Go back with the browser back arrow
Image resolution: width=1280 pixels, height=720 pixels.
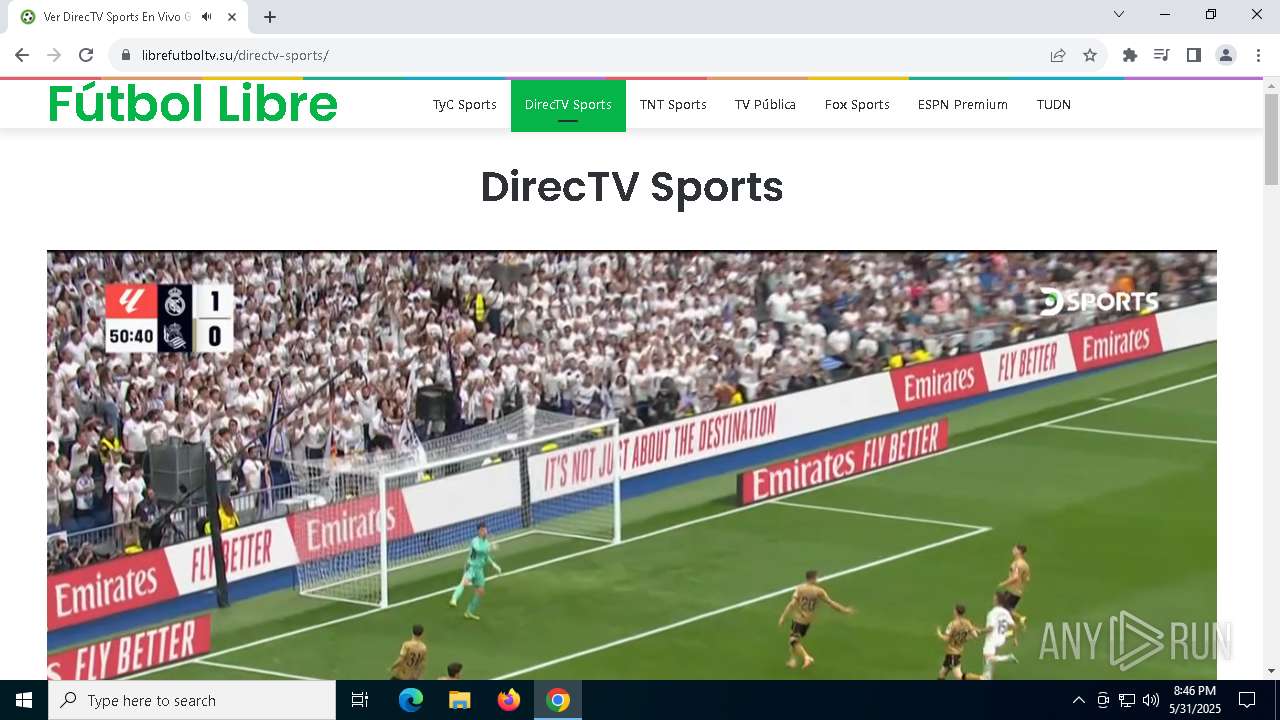click(x=22, y=55)
